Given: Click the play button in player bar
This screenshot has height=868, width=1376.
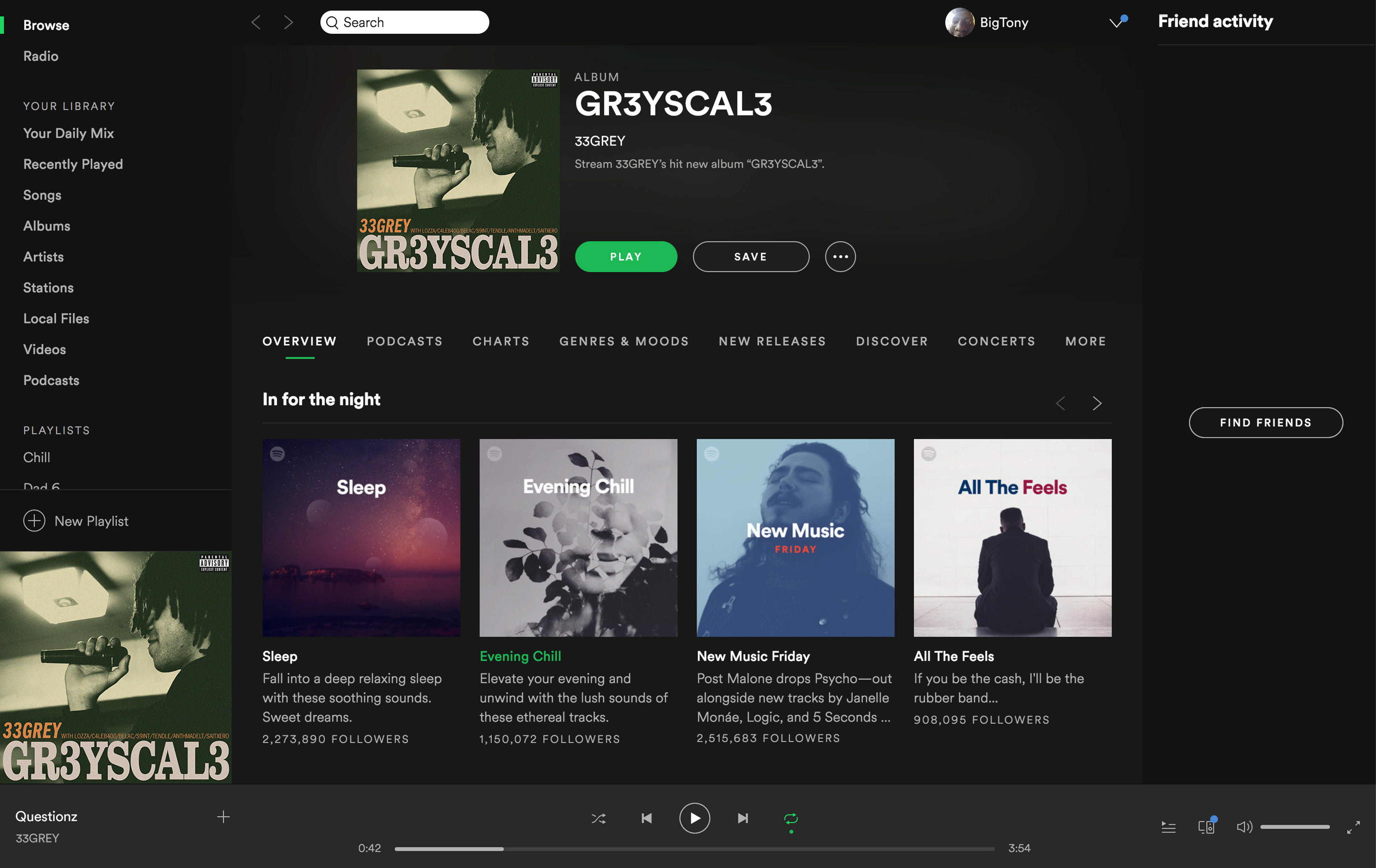Looking at the screenshot, I should coord(694,818).
